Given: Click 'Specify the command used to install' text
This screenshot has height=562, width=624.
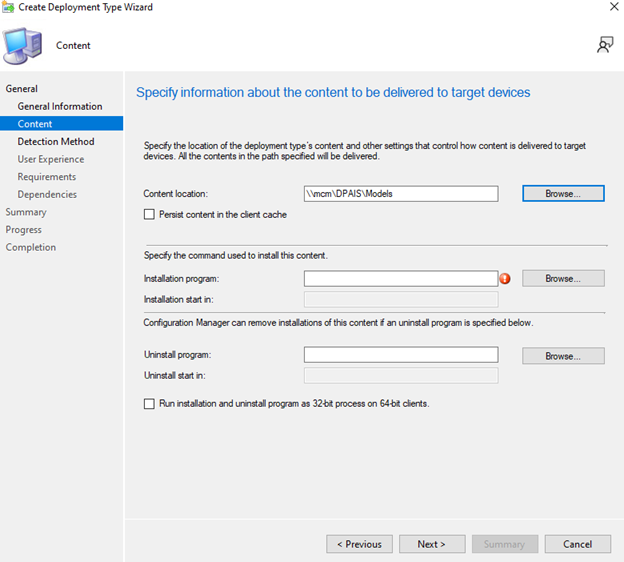Looking at the screenshot, I should (x=236, y=256).
